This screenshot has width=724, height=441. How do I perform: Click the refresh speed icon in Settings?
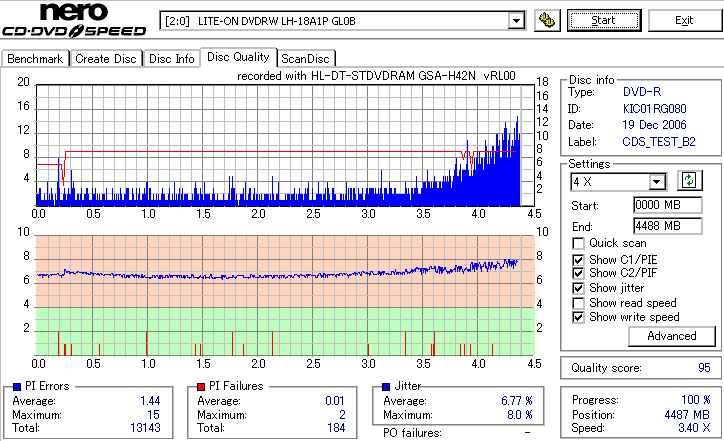(689, 180)
